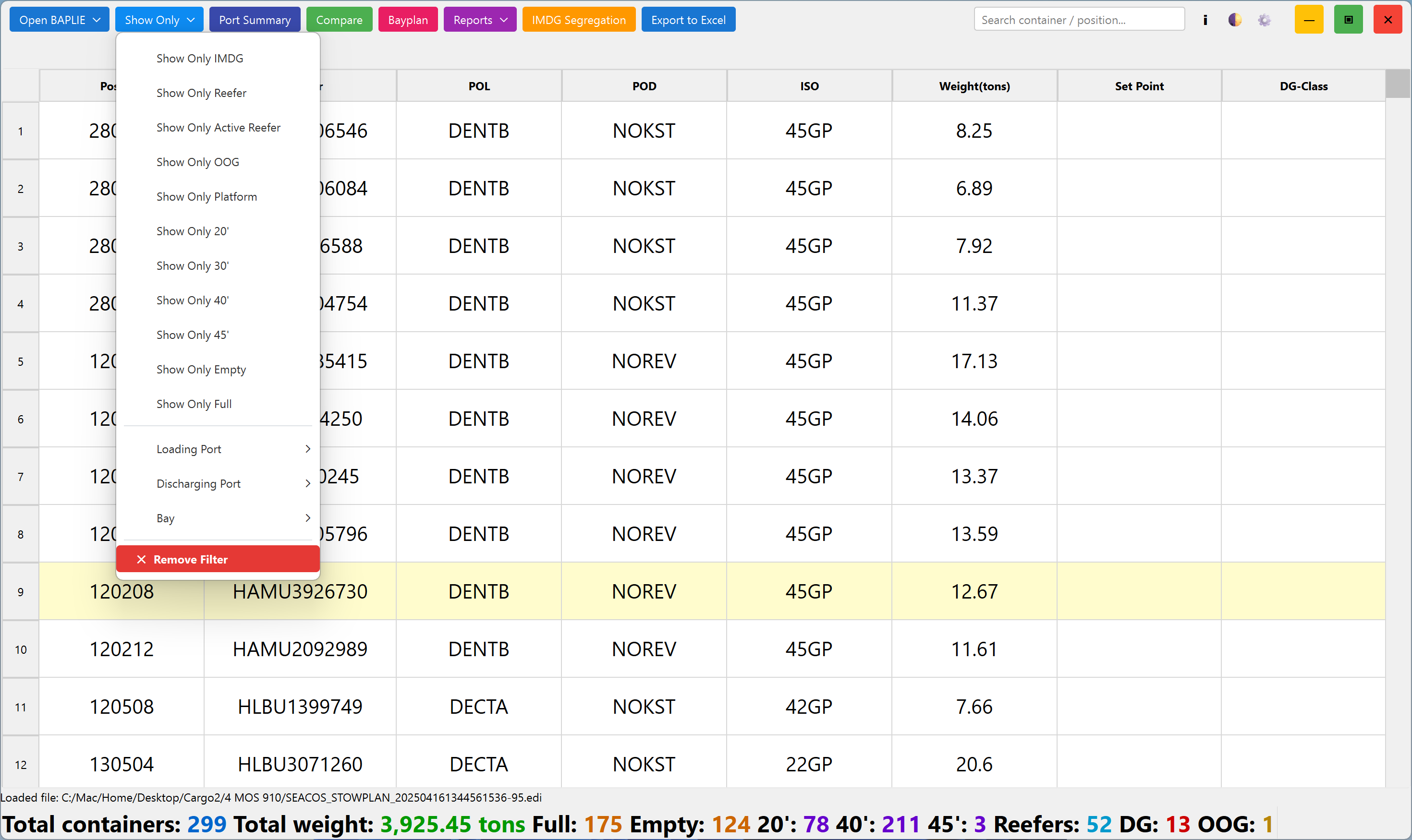
Task: Sort by the POD column header
Action: tap(644, 86)
